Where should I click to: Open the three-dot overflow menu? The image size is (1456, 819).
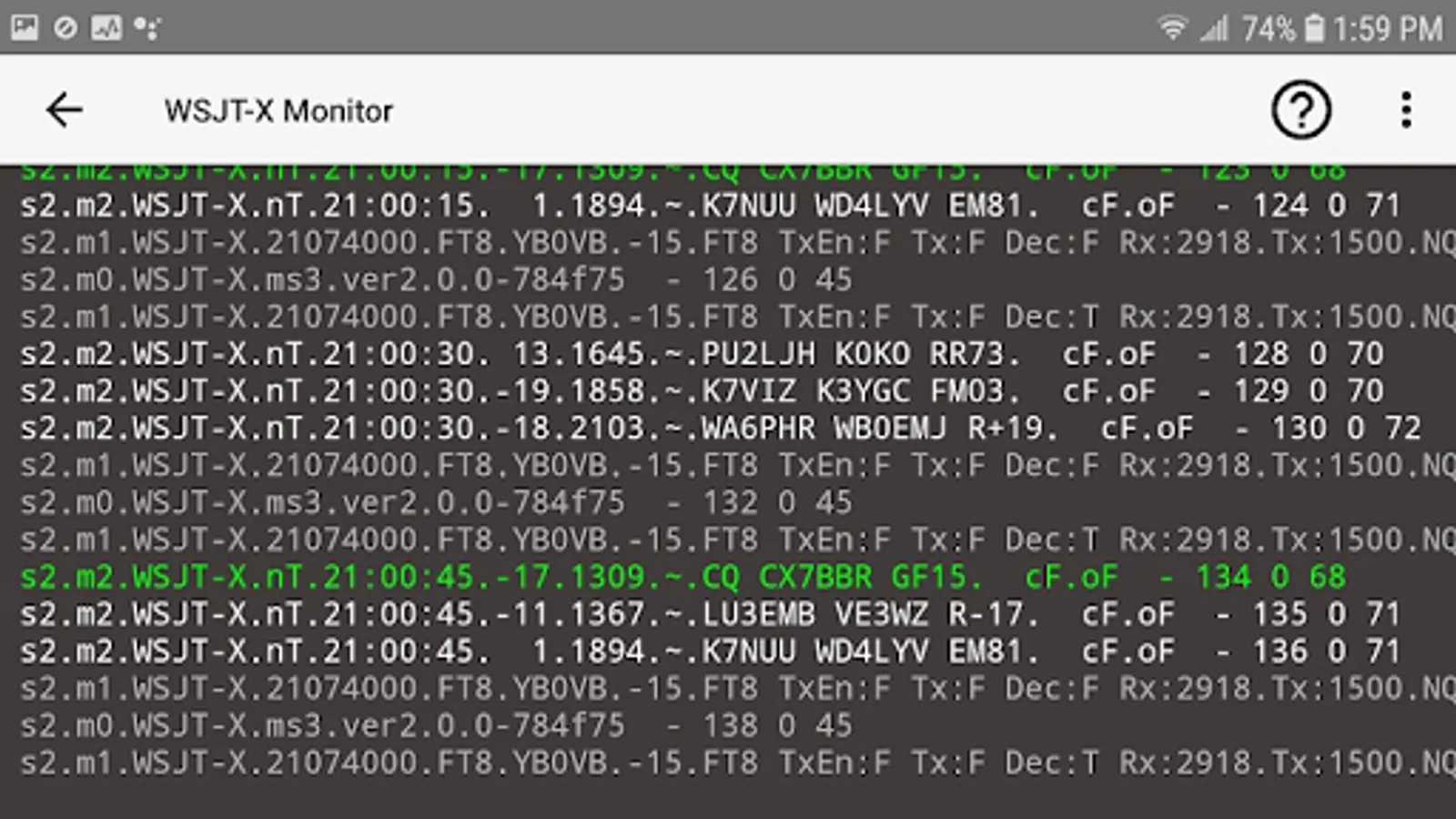(1406, 110)
